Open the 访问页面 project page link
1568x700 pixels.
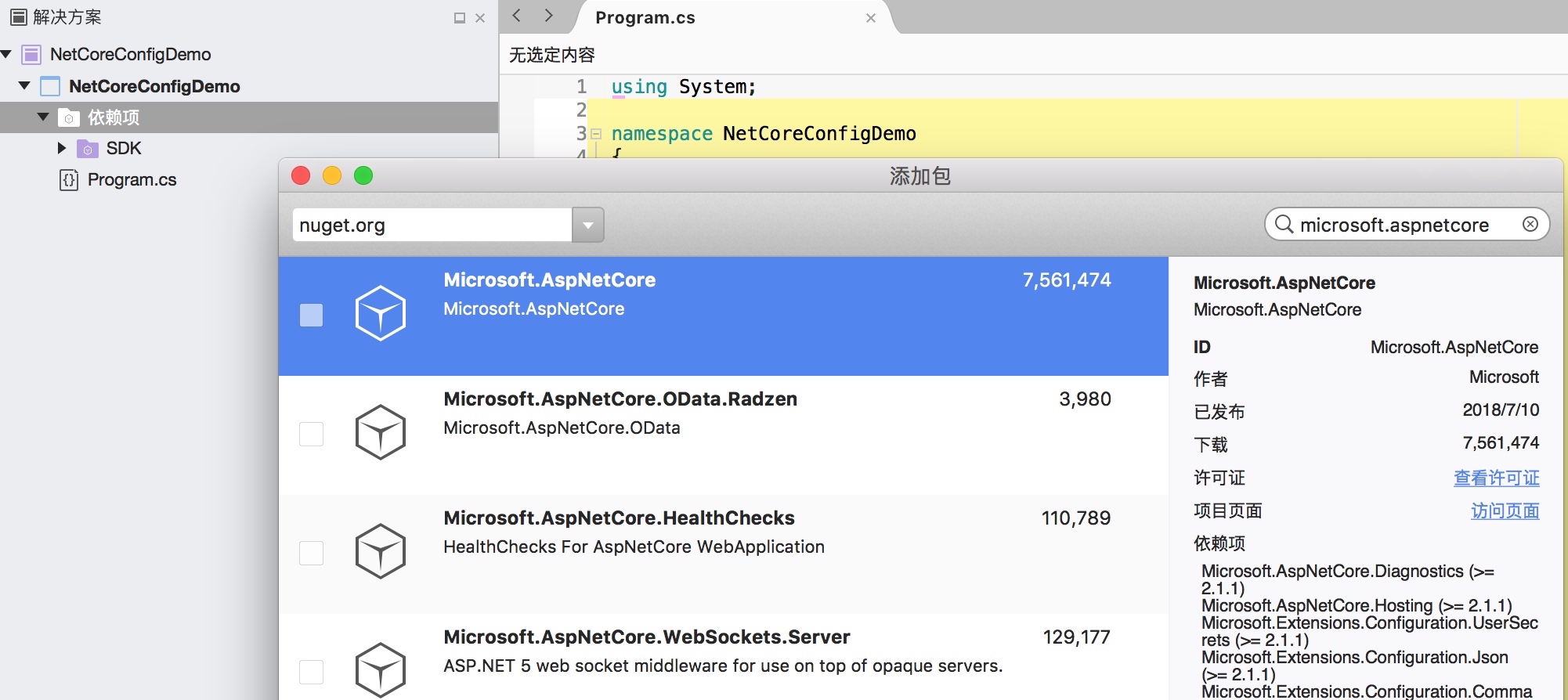point(1505,511)
